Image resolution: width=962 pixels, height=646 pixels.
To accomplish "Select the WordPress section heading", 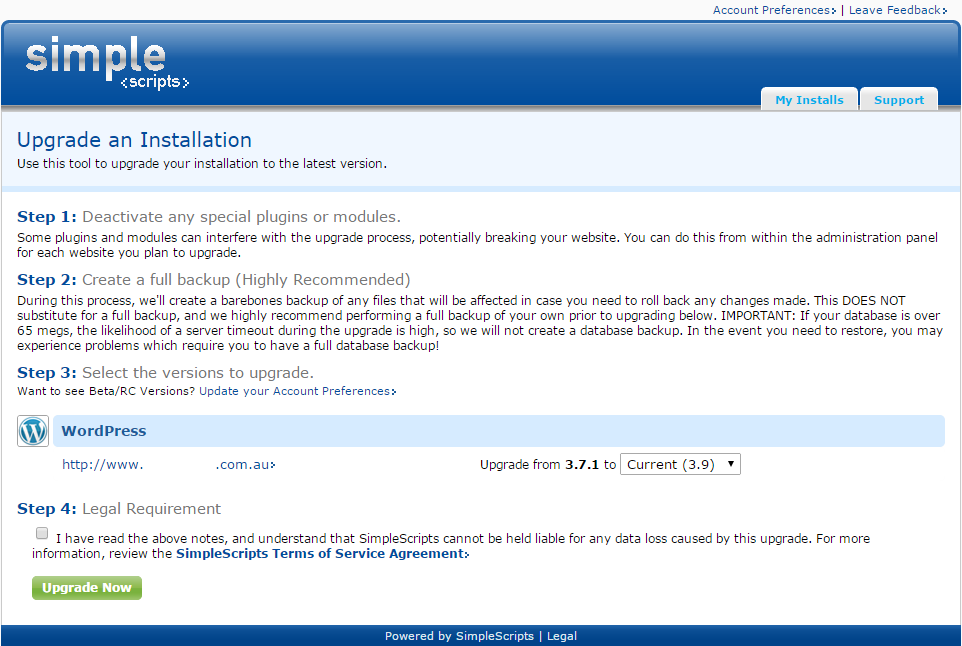I will [x=104, y=431].
